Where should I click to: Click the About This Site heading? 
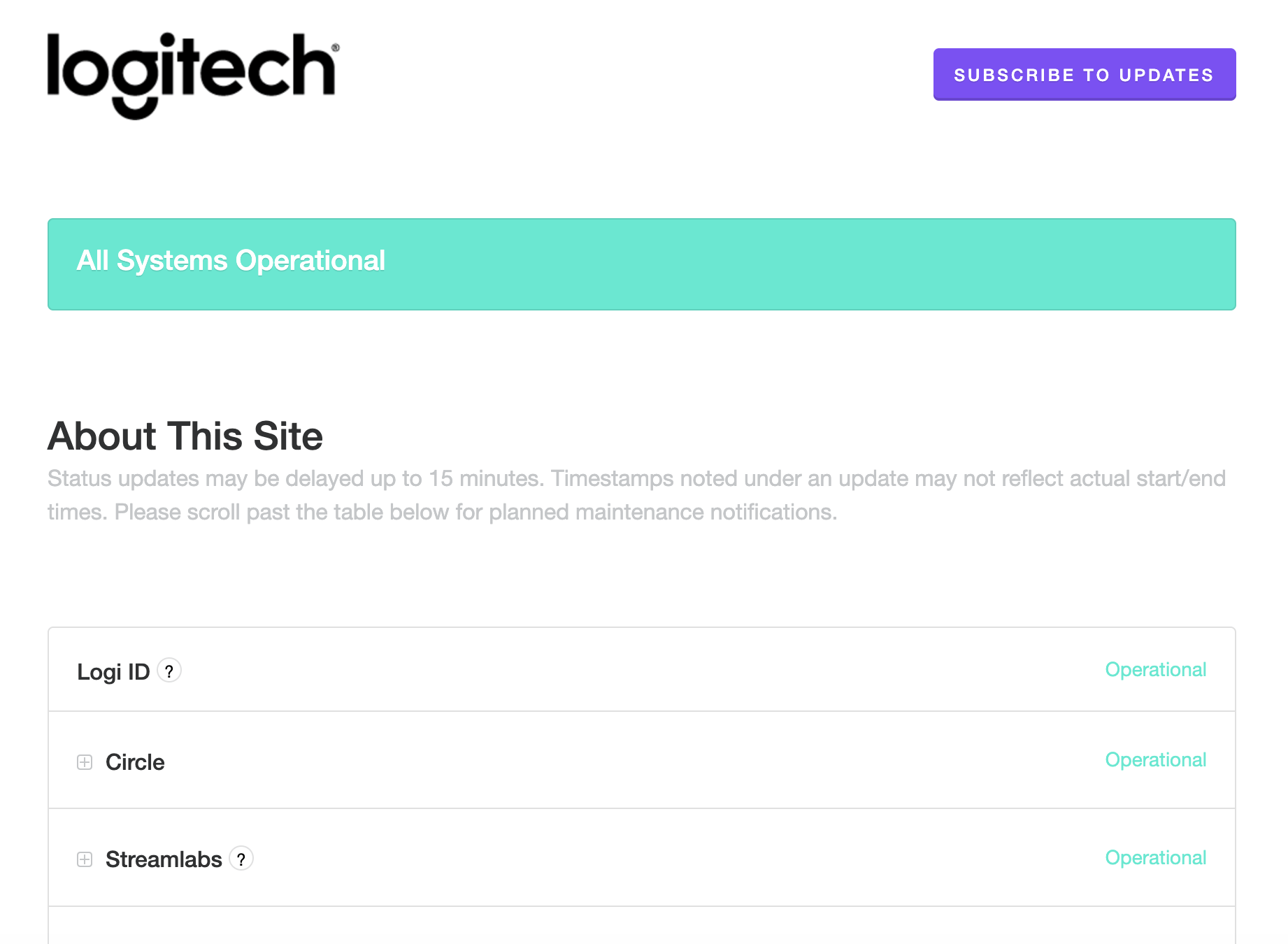[185, 436]
